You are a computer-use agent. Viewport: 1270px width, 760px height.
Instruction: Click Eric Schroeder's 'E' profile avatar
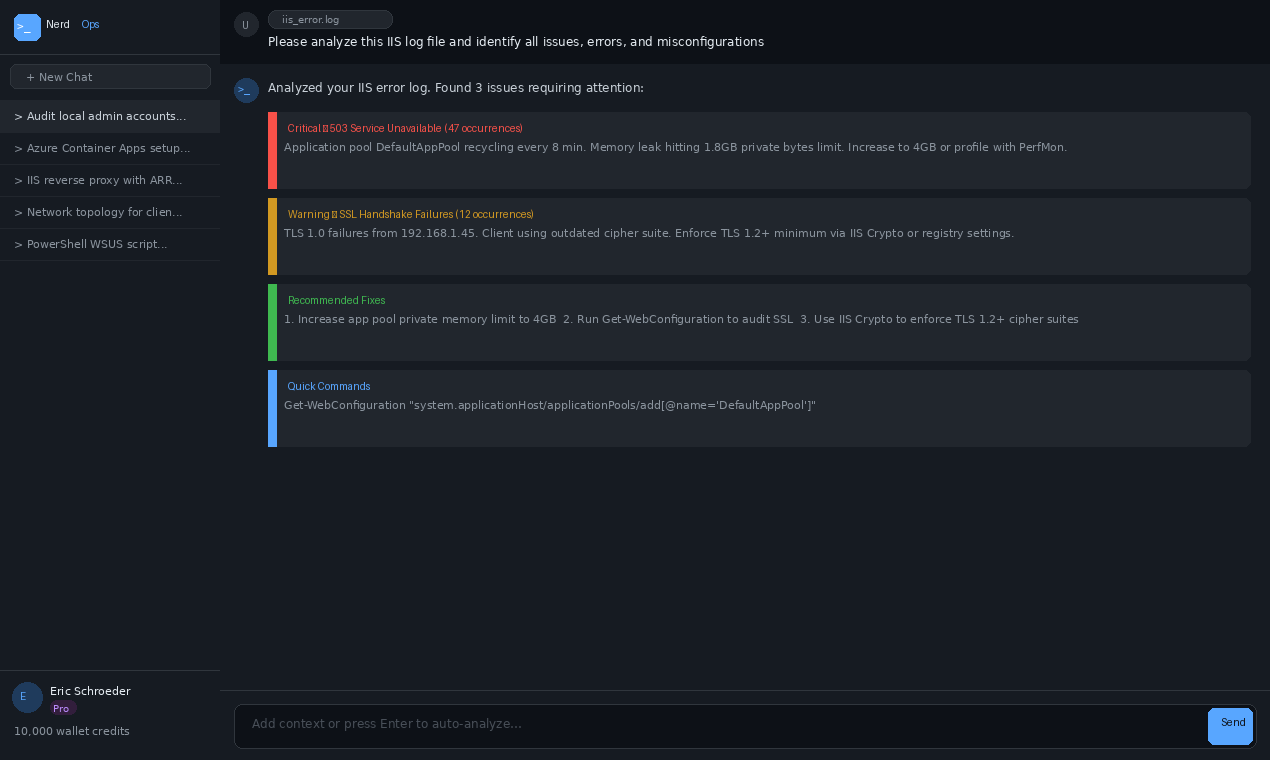coord(27,697)
